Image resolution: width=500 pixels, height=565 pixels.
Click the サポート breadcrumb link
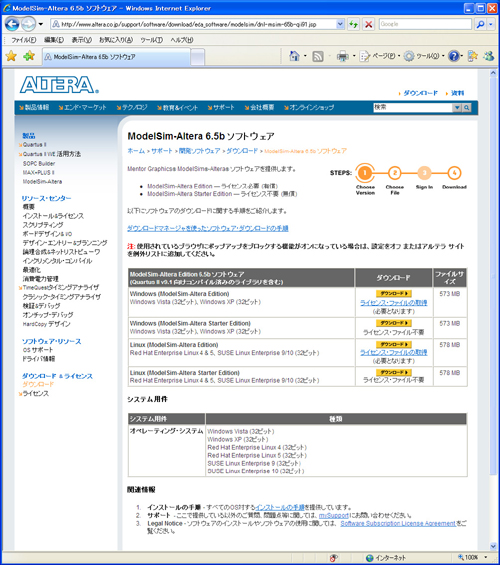[161, 151]
